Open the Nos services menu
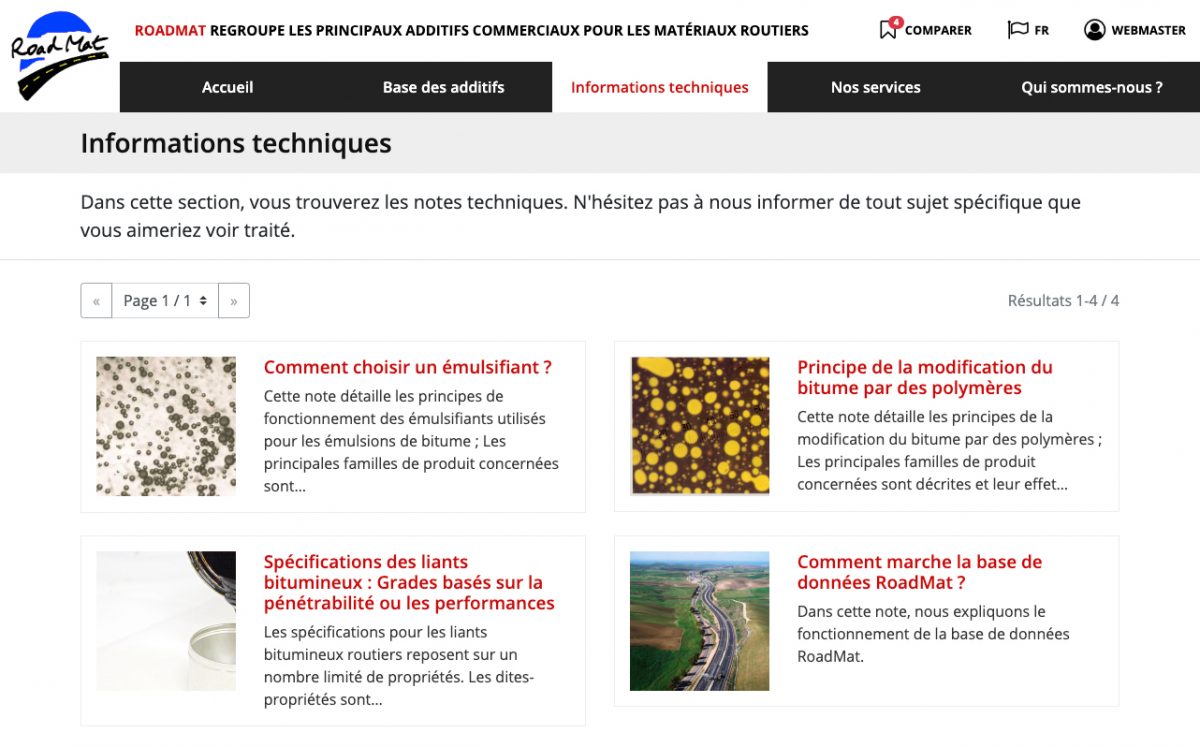 click(x=875, y=87)
